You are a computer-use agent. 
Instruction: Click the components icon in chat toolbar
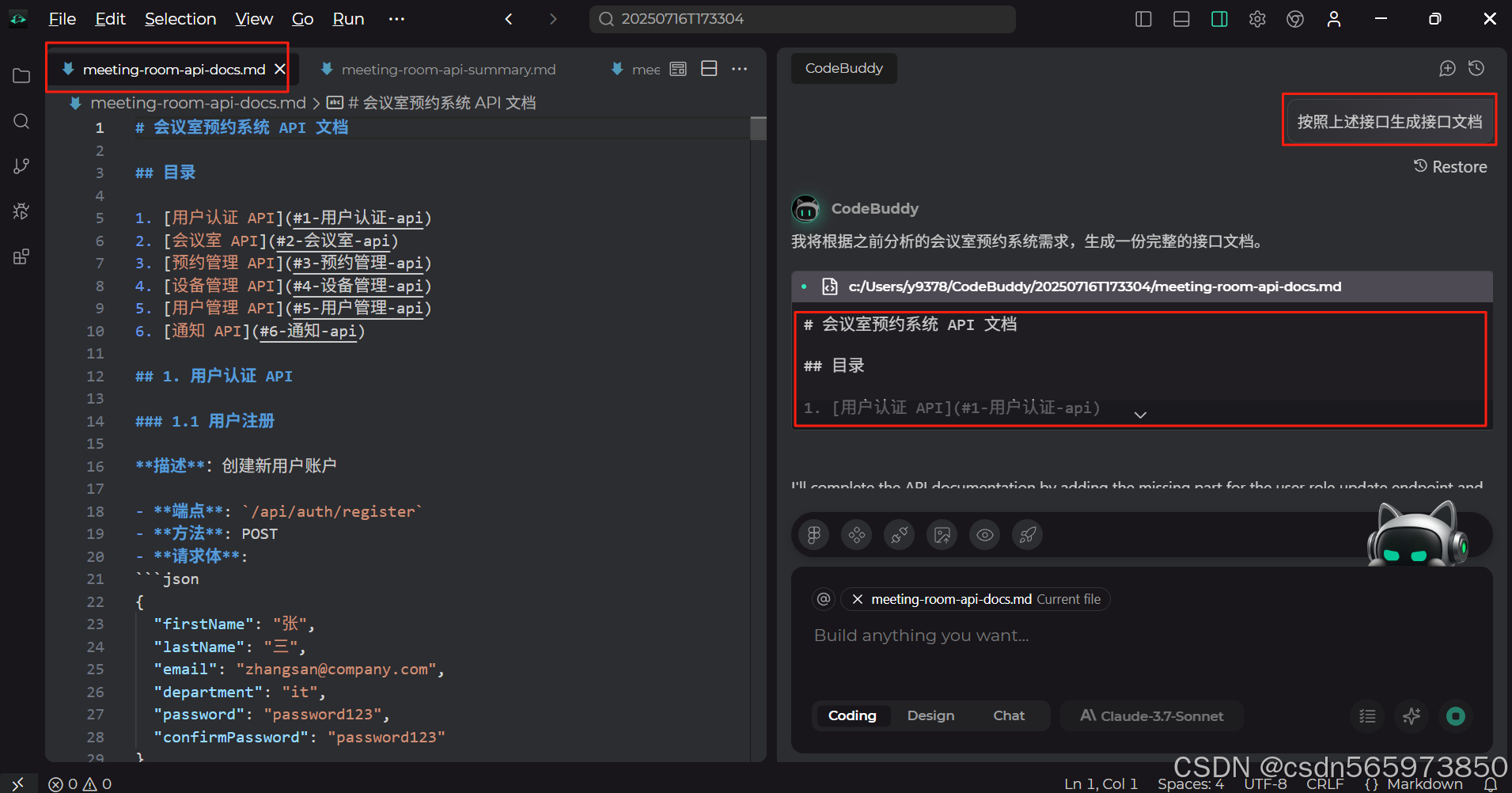pos(856,536)
